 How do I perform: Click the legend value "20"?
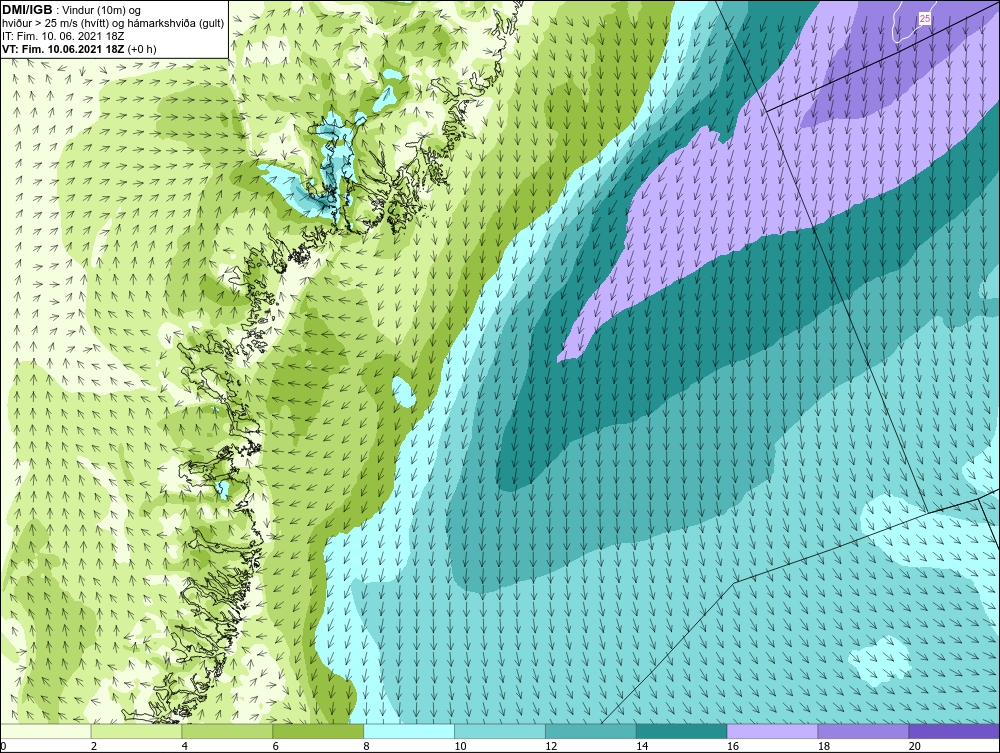click(x=915, y=746)
